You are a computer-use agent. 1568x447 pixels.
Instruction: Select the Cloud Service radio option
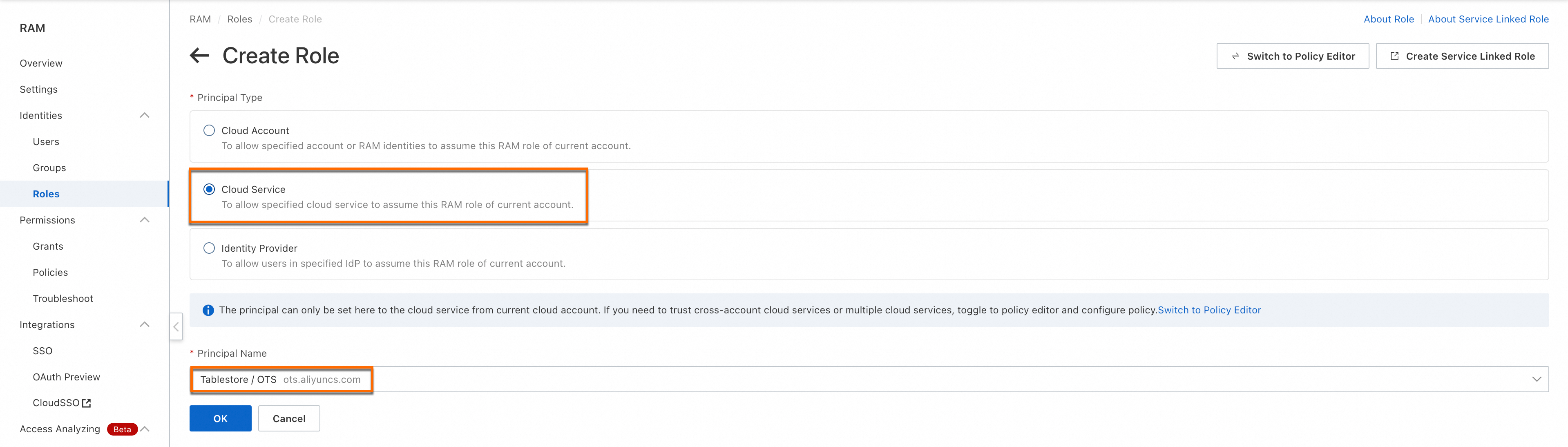point(209,190)
